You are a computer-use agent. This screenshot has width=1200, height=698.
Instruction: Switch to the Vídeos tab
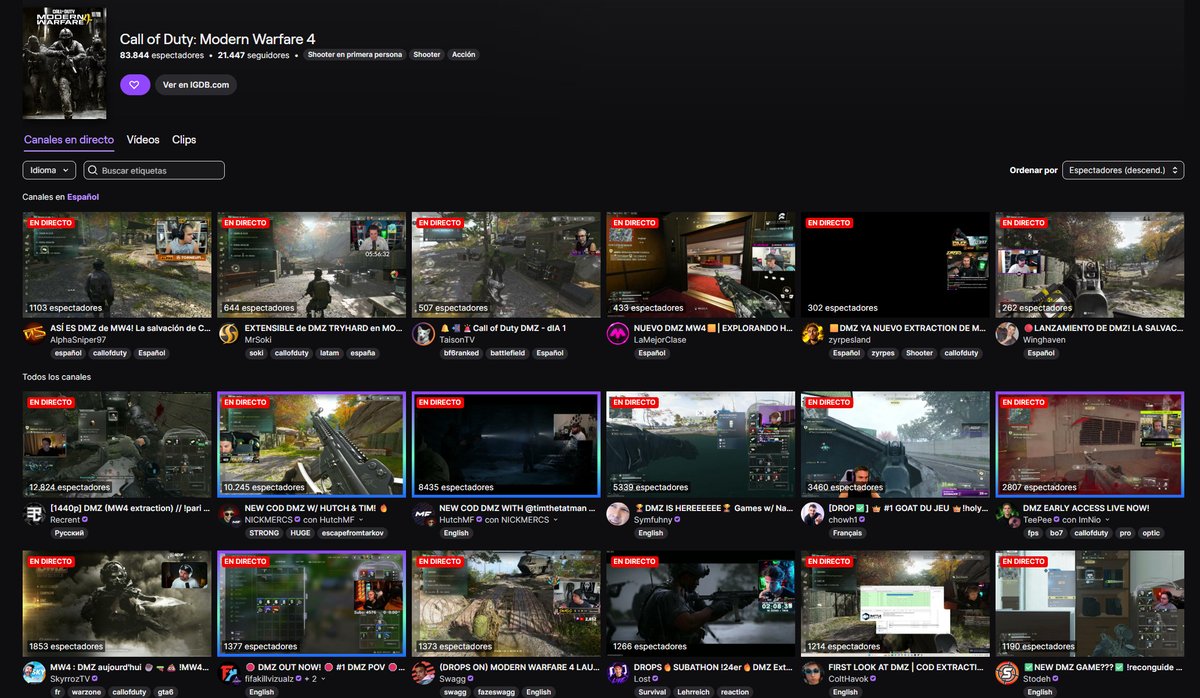point(143,140)
